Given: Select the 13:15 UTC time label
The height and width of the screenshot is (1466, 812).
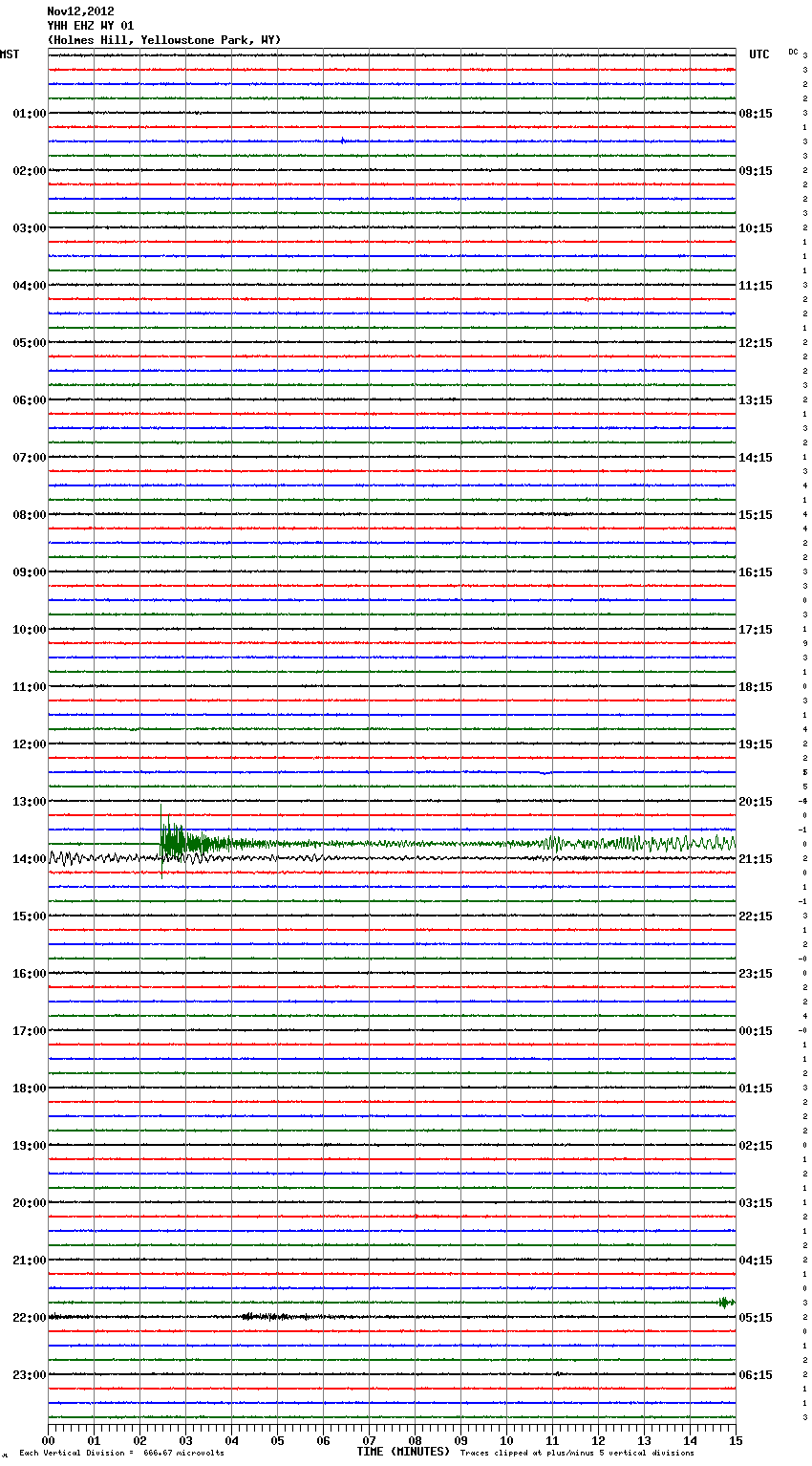Looking at the screenshot, I should [756, 400].
